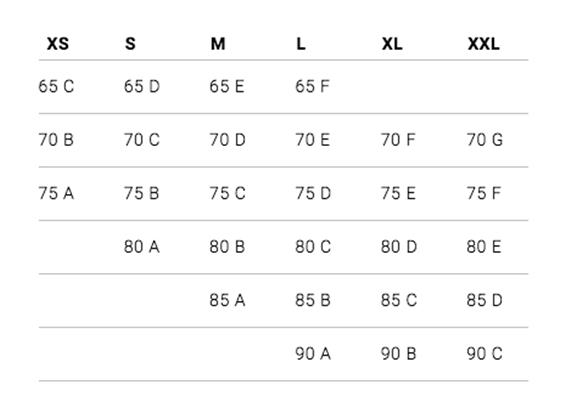Select the 70 G cell
Image resolution: width=576 pixels, height=418 pixels.
point(485,140)
